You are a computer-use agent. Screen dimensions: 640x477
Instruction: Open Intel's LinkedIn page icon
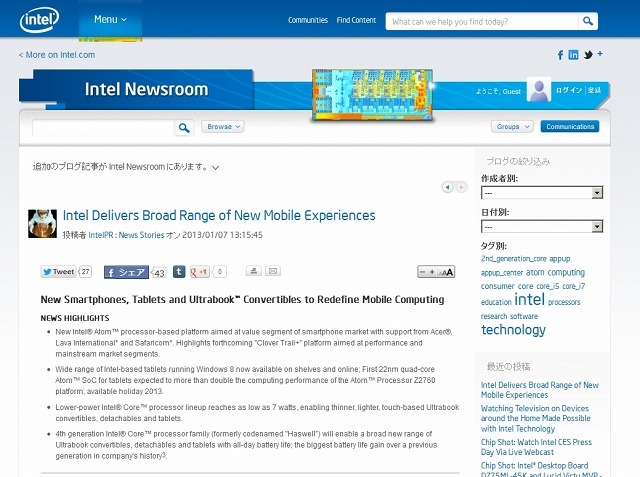click(573, 55)
